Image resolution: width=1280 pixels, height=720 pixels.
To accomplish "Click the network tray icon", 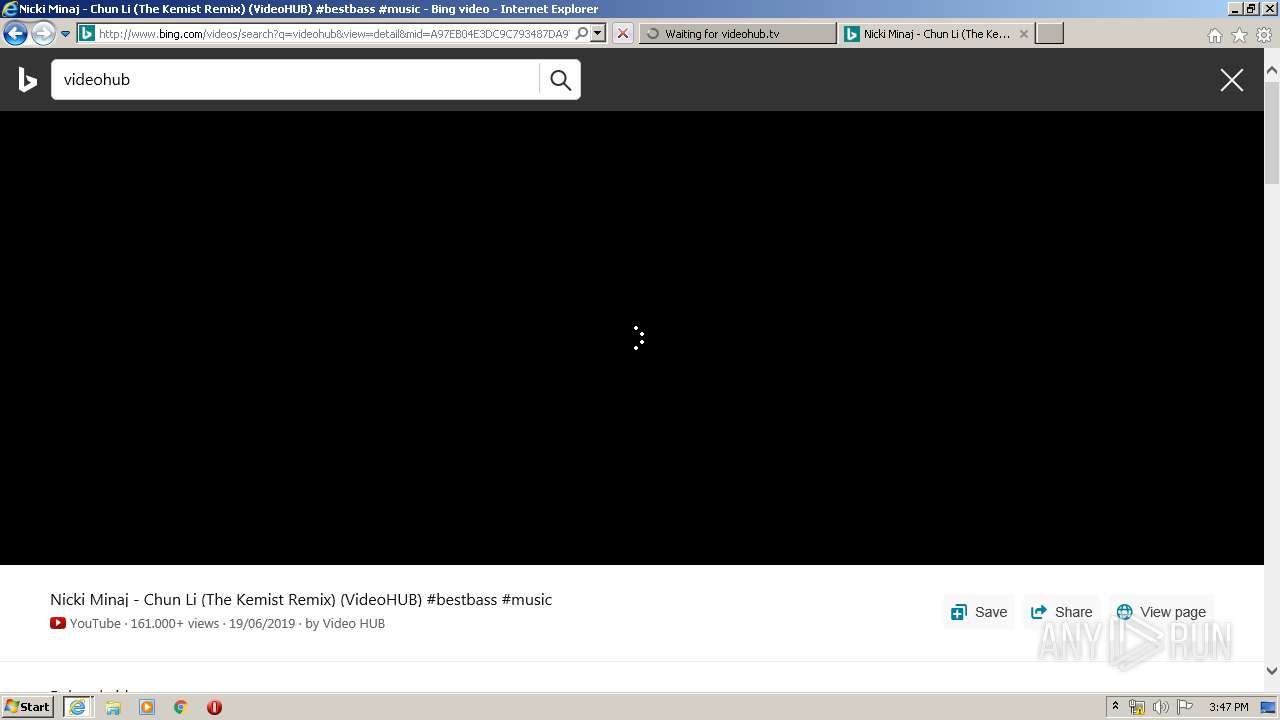I will 1136,707.
